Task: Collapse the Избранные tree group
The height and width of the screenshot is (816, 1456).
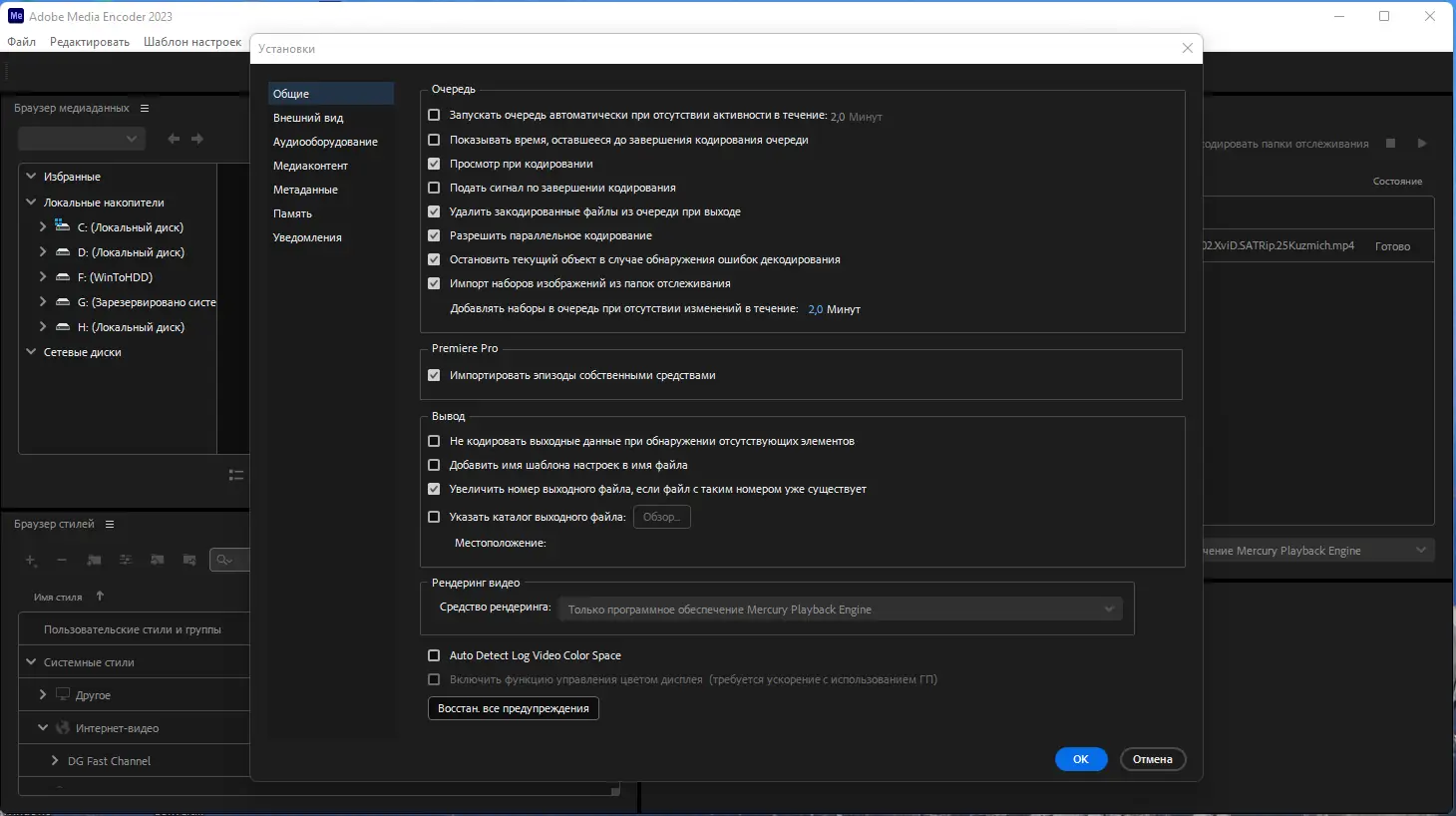Action: pyautogui.click(x=31, y=177)
